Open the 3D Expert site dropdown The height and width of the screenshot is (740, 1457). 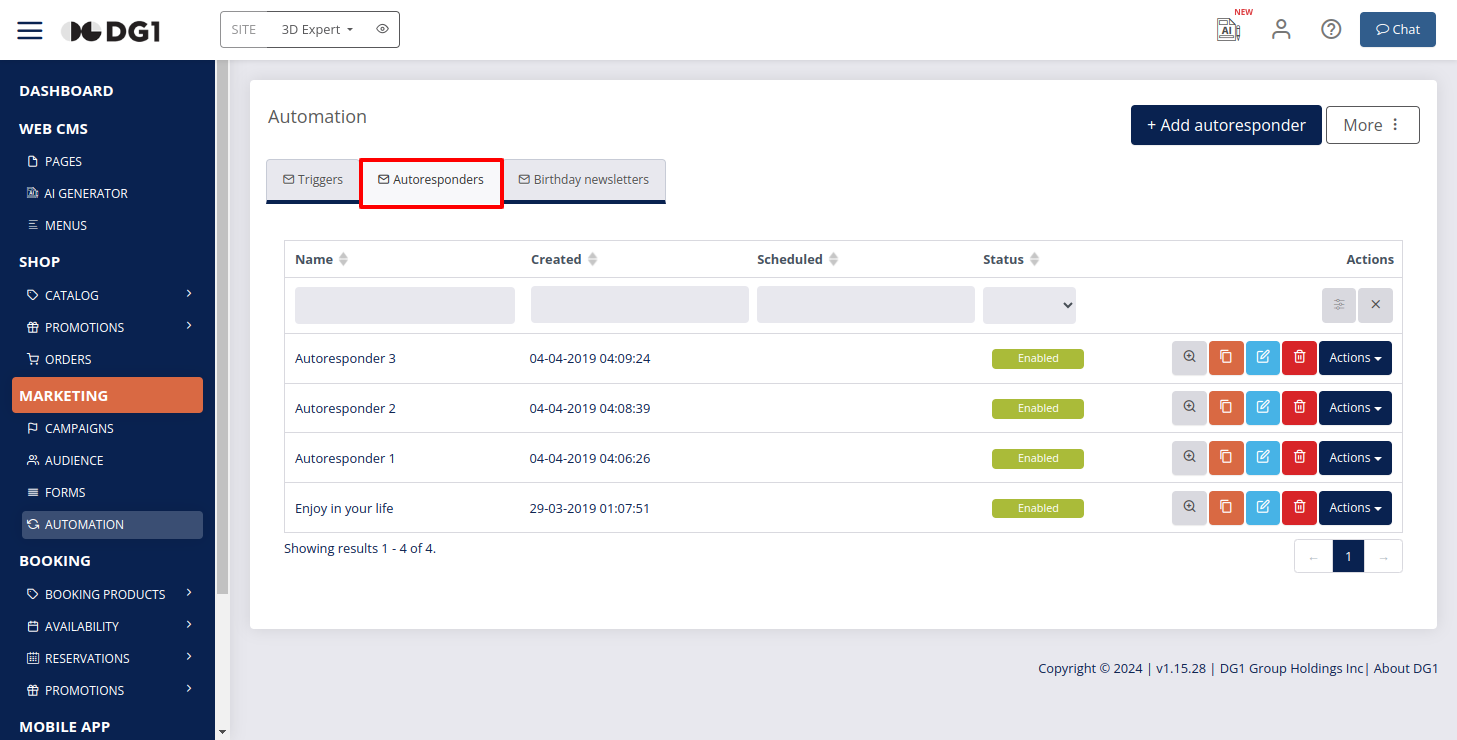click(x=317, y=29)
